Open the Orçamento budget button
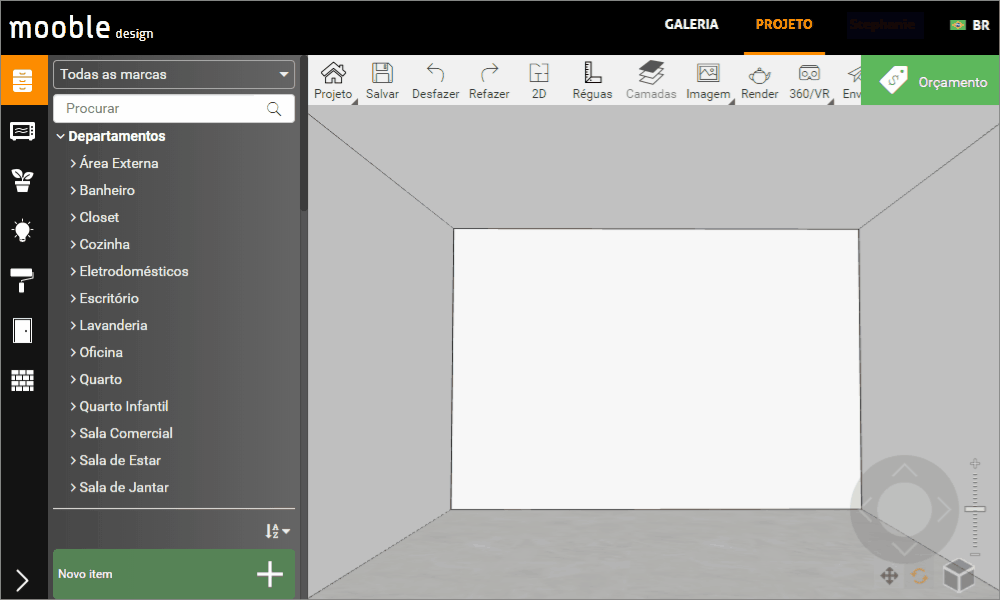Screen dimensions: 1000x600 (930, 80)
